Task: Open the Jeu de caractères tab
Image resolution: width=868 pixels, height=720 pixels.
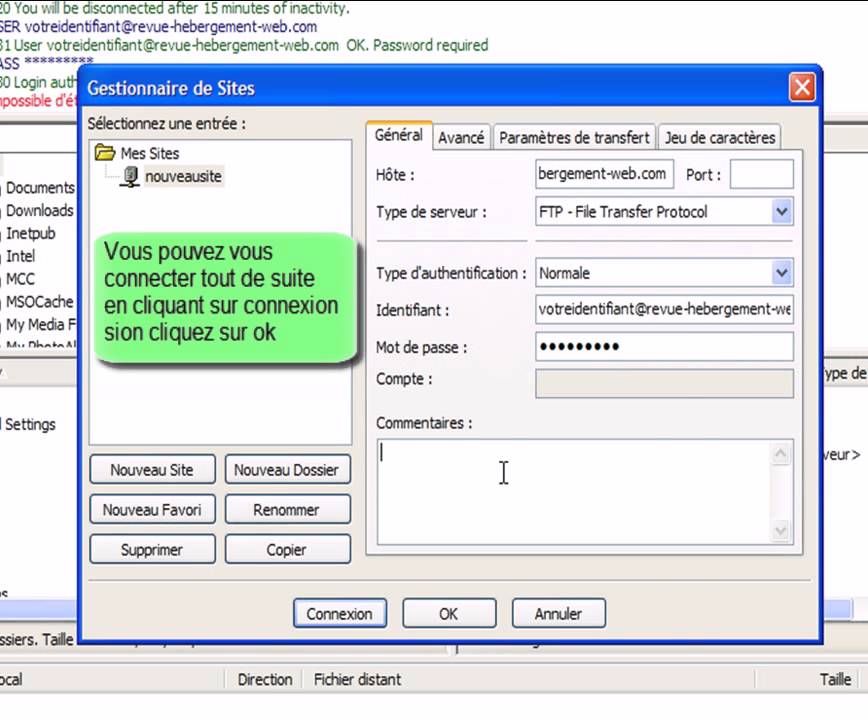Action: (x=720, y=137)
